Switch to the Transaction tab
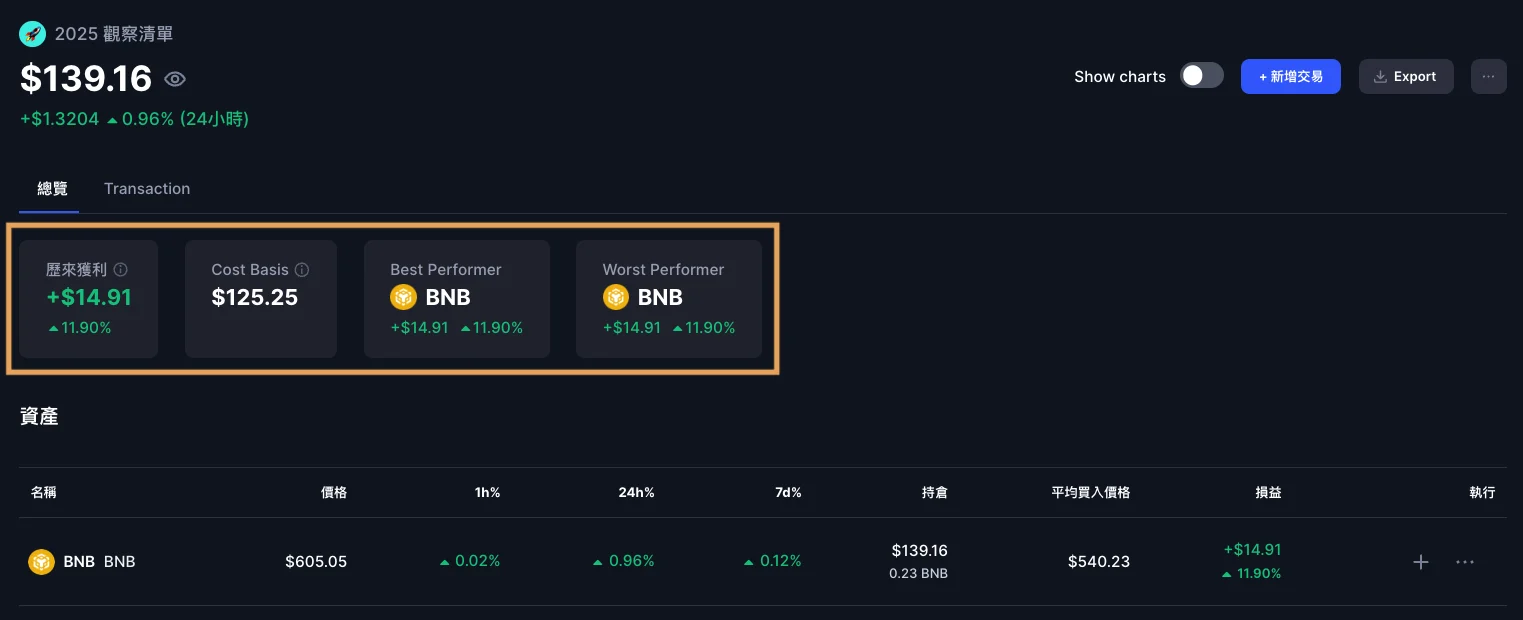 147,189
